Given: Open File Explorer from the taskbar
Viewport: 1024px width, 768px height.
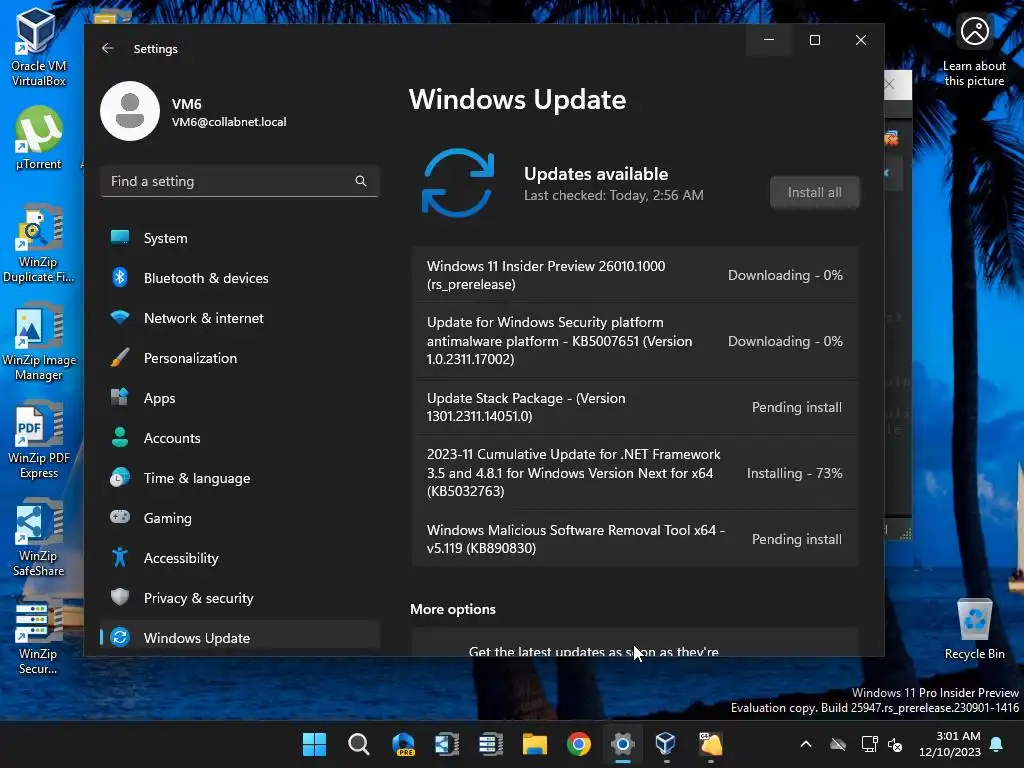Looking at the screenshot, I should point(535,744).
